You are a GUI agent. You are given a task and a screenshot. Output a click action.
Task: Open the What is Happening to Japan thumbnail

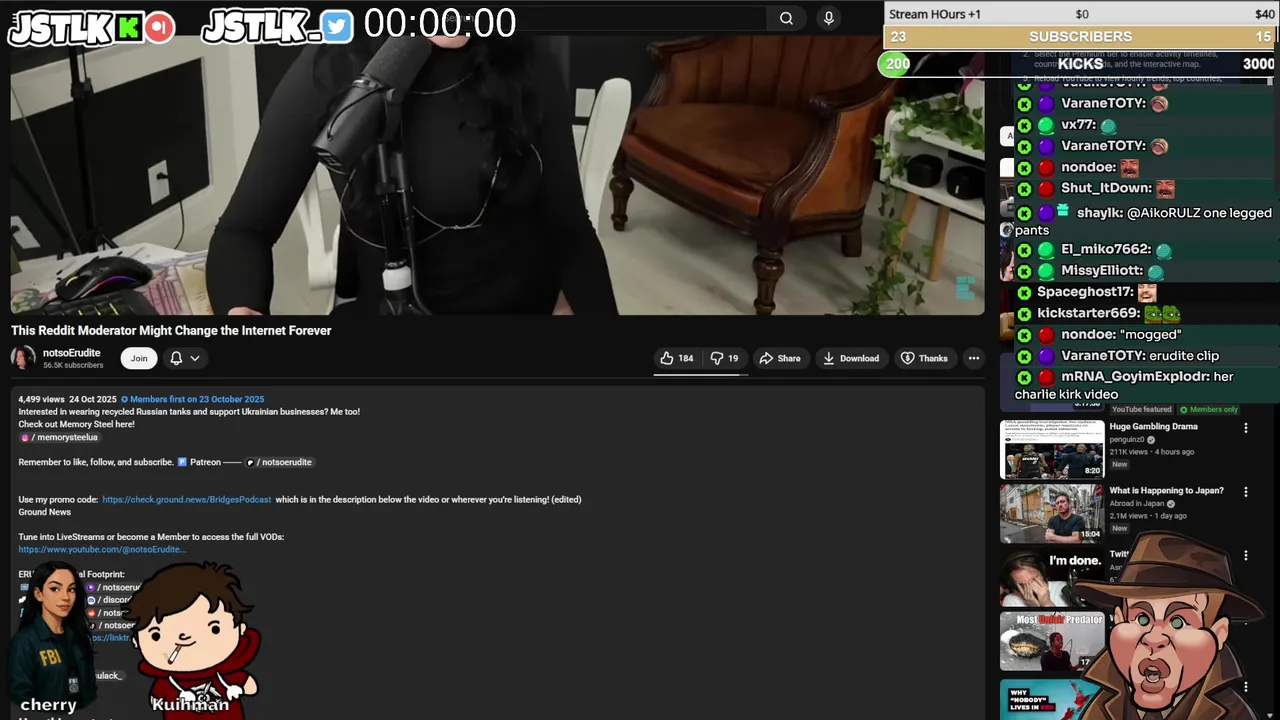coord(1052,513)
